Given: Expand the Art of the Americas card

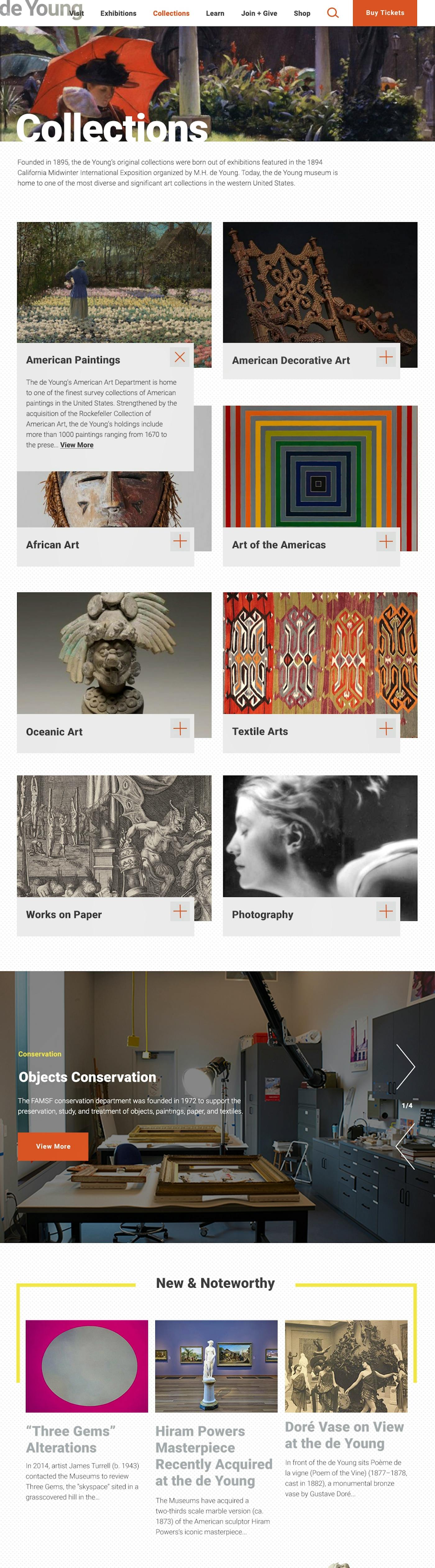Looking at the screenshot, I should coord(386,541).
